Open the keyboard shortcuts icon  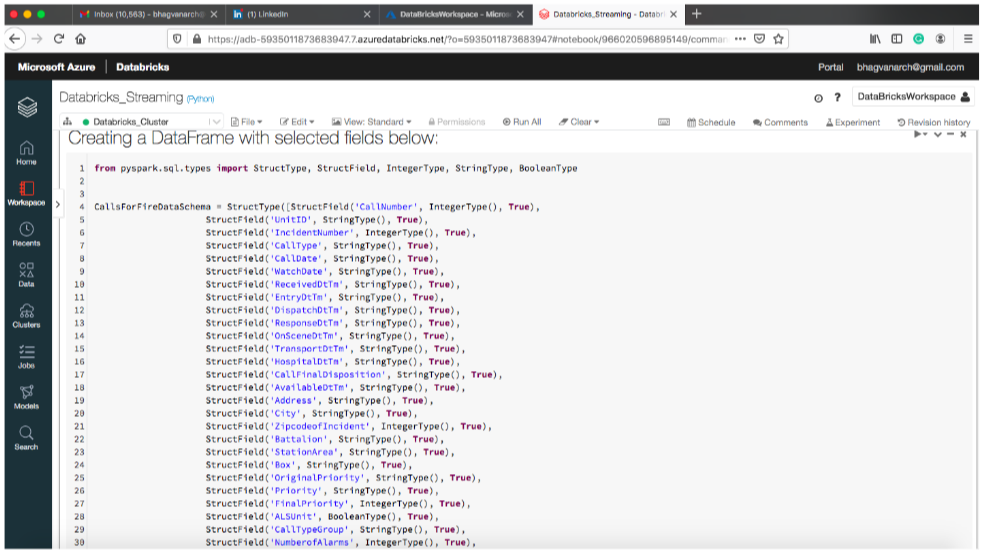tap(664, 122)
